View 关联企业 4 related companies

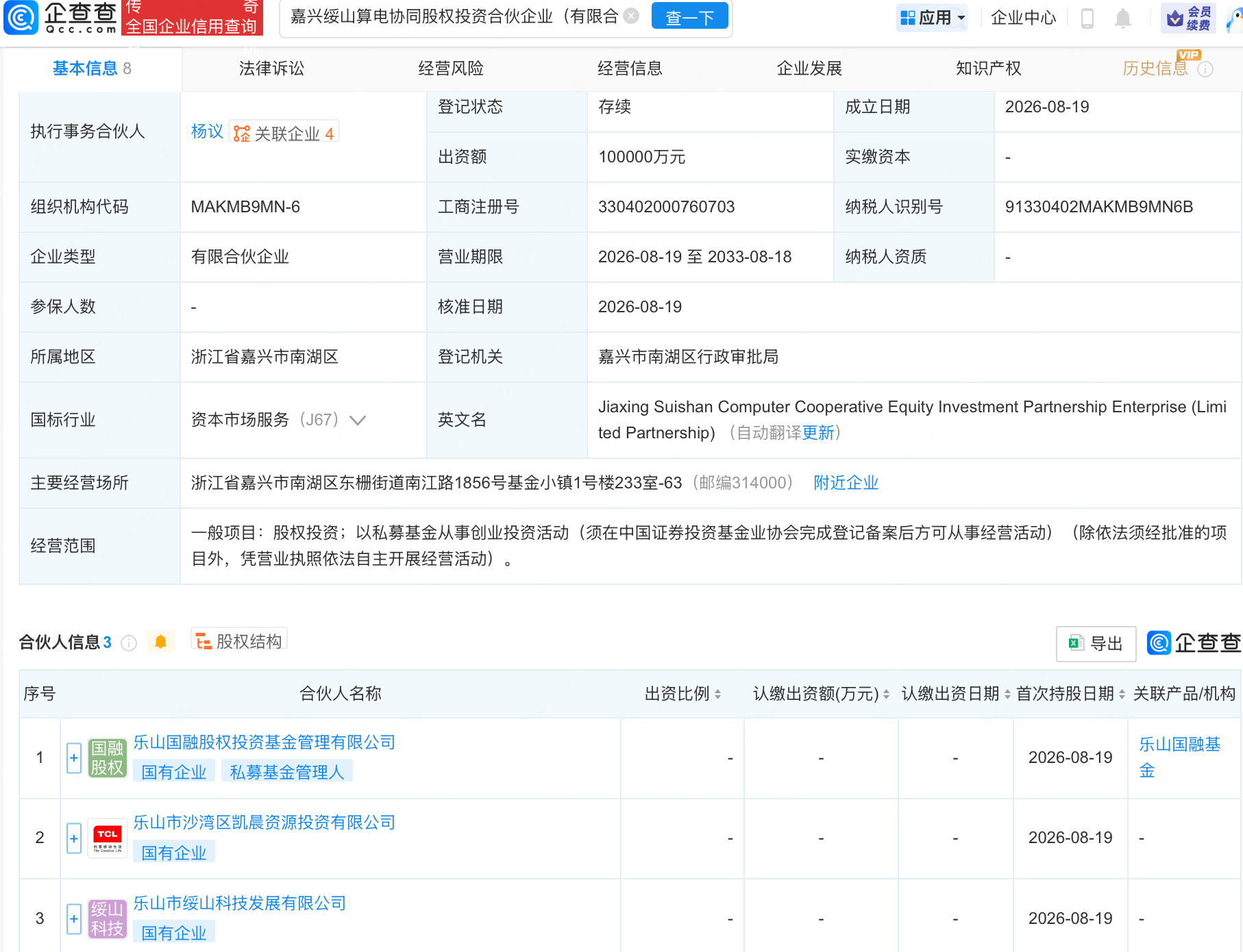click(284, 133)
